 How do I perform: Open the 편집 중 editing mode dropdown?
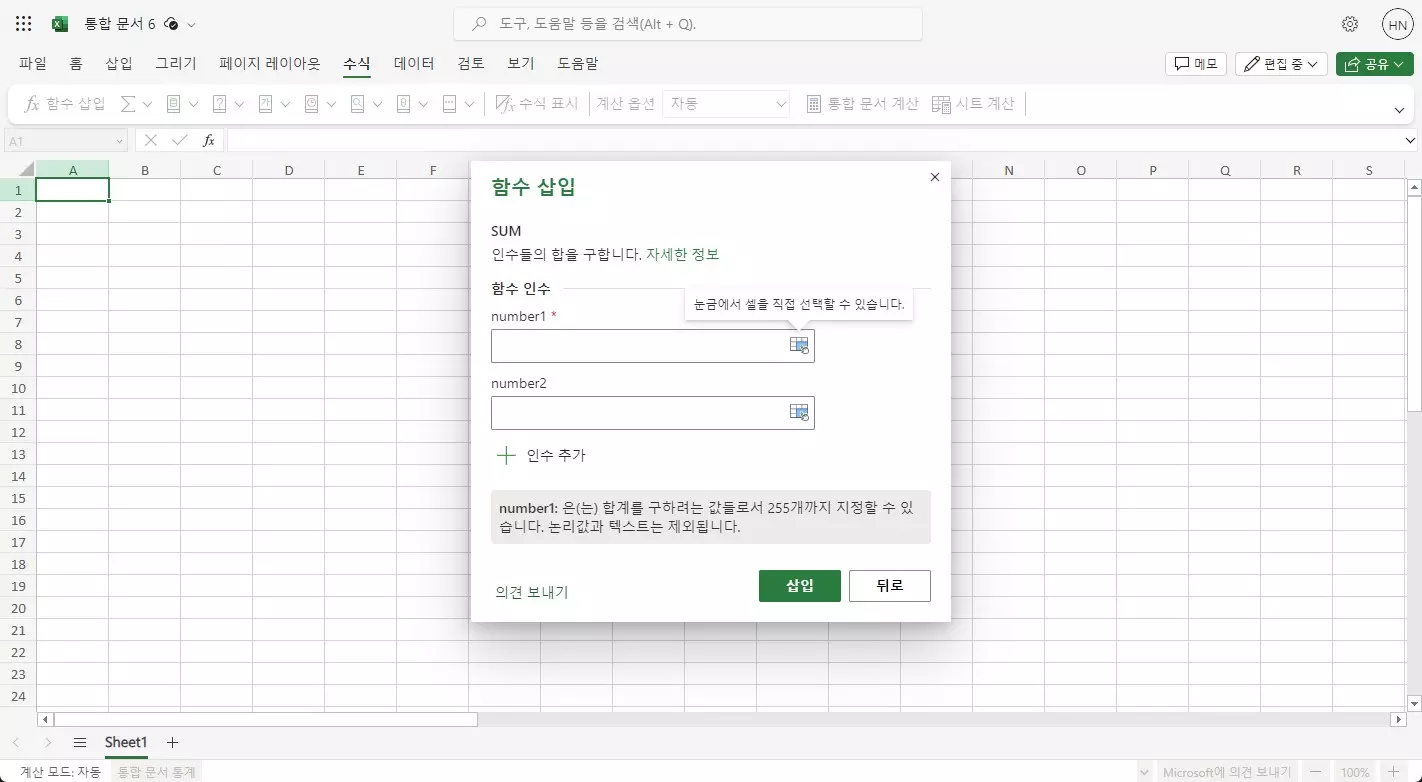pos(1281,64)
